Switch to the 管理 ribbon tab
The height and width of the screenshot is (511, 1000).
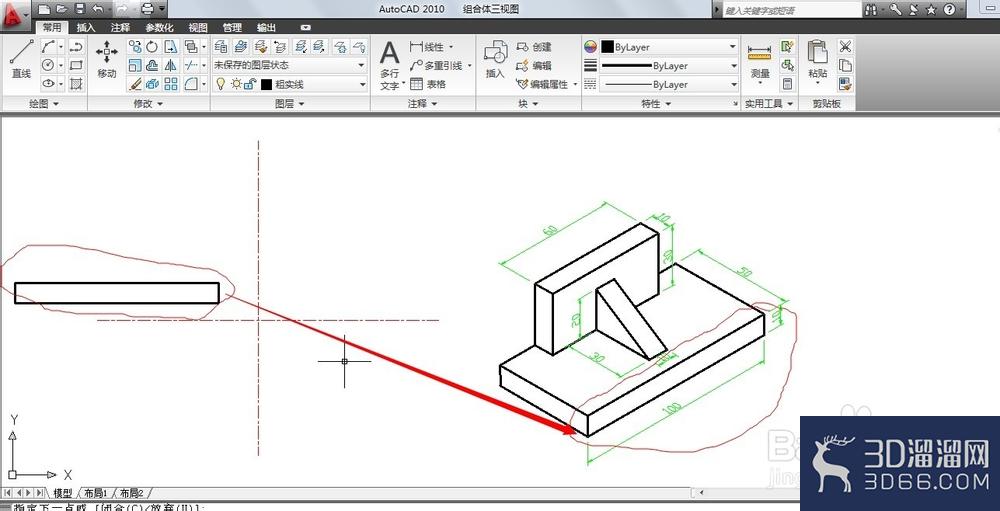232,27
